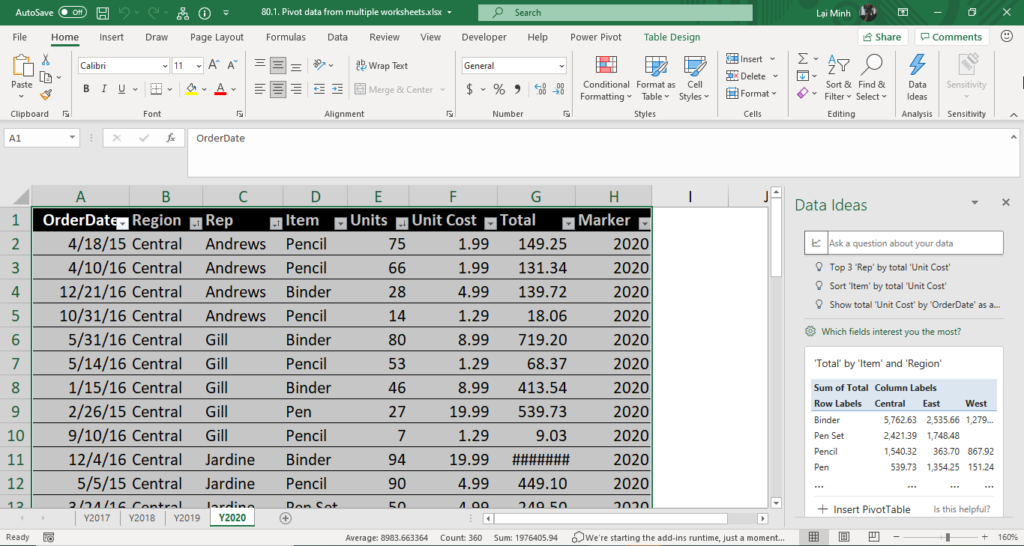Open the Format cells menu
1024x546 pixels.
752,93
